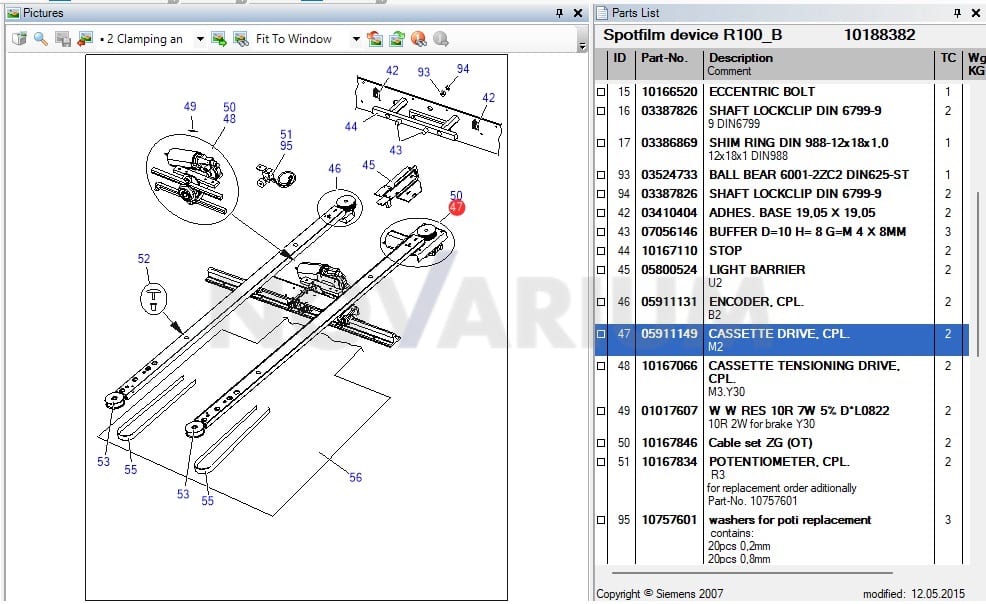This screenshot has width=986, height=604.
Task: Click the next picture icon with green arrow
Action: 219,39
